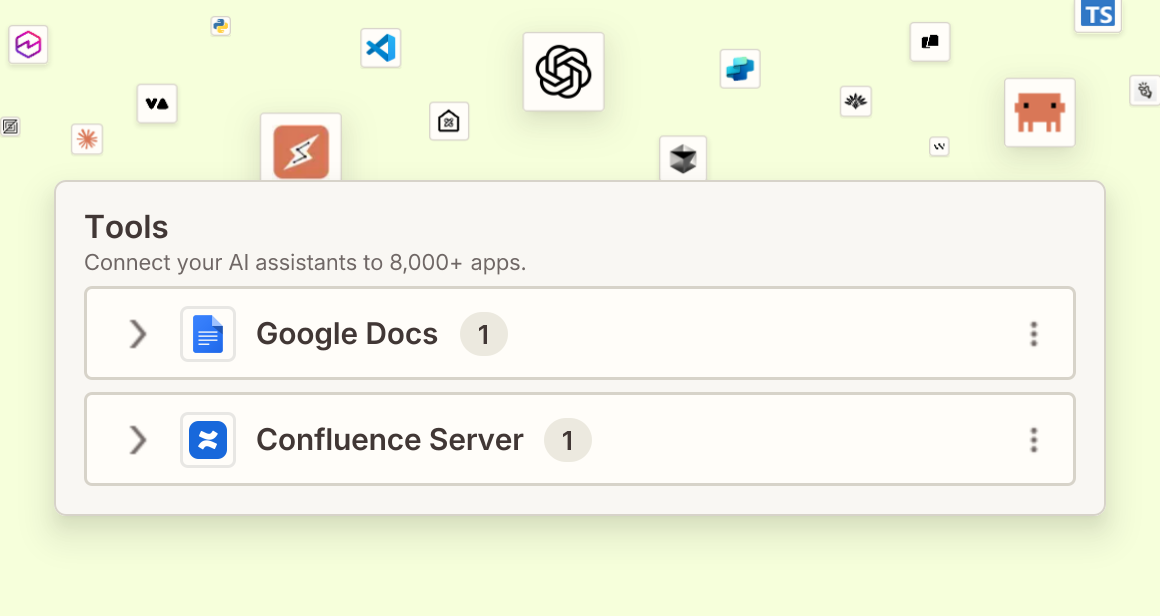
Task: Click the "Google Docs" label
Action: (347, 334)
